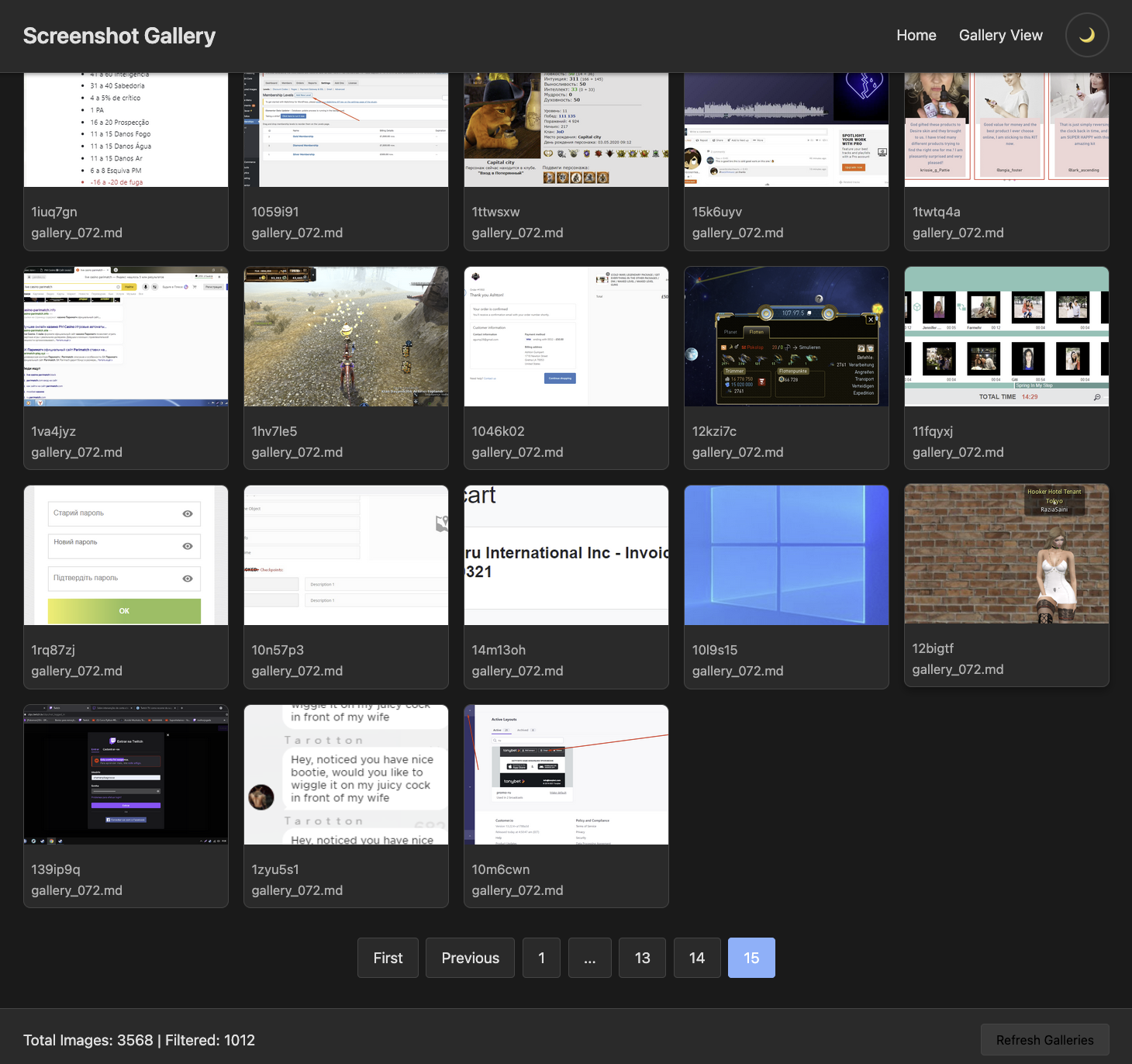
Task: Open password form thumbnail 1rq87zj
Action: [126, 555]
